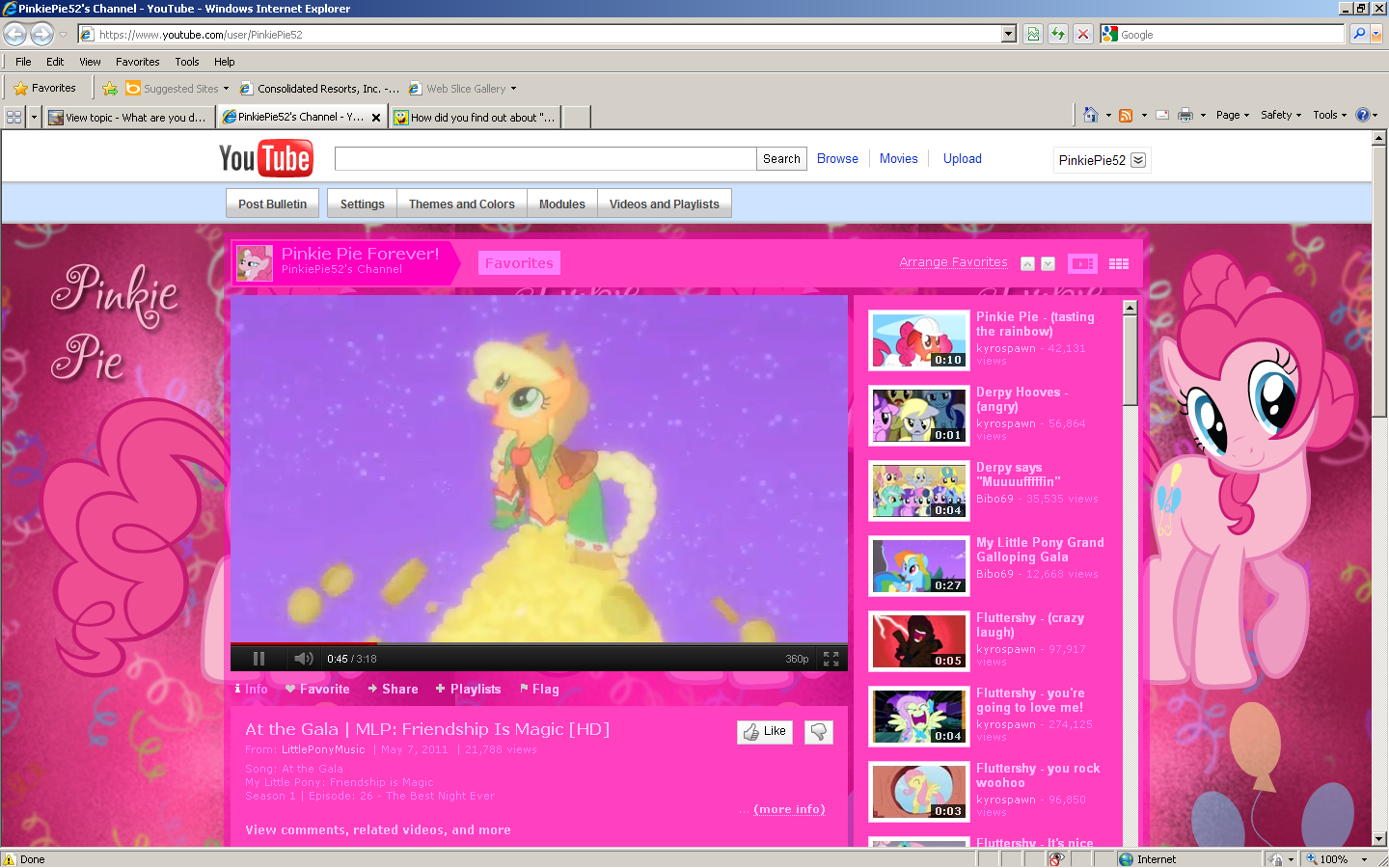Image resolution: width=1389 pixels, height=868 pixels.
Task: Open the Favorites menu in menu bar
Action: click(x=137, y=62)
